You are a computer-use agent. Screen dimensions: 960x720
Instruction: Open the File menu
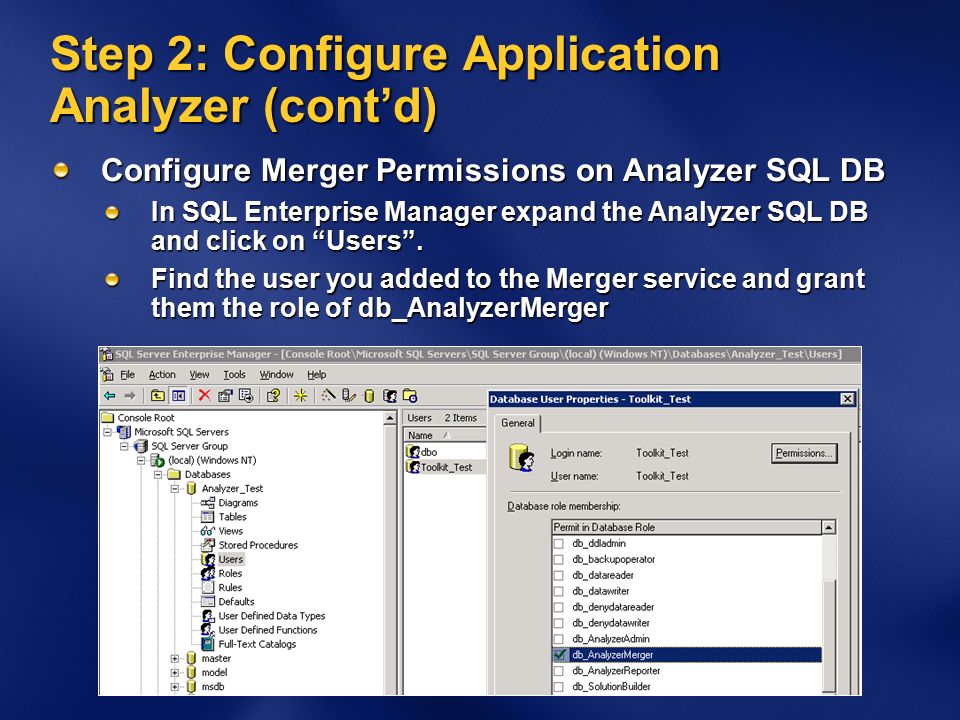click(x=127, y=375)
